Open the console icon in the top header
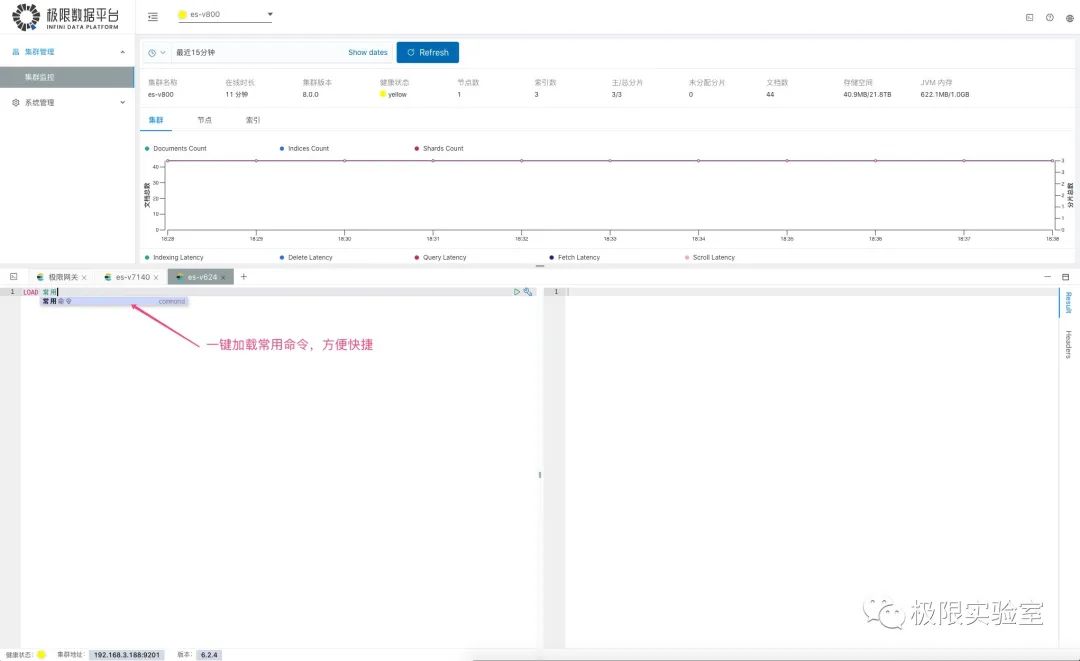The image size is (1080, 661). tap(1029, 18)
